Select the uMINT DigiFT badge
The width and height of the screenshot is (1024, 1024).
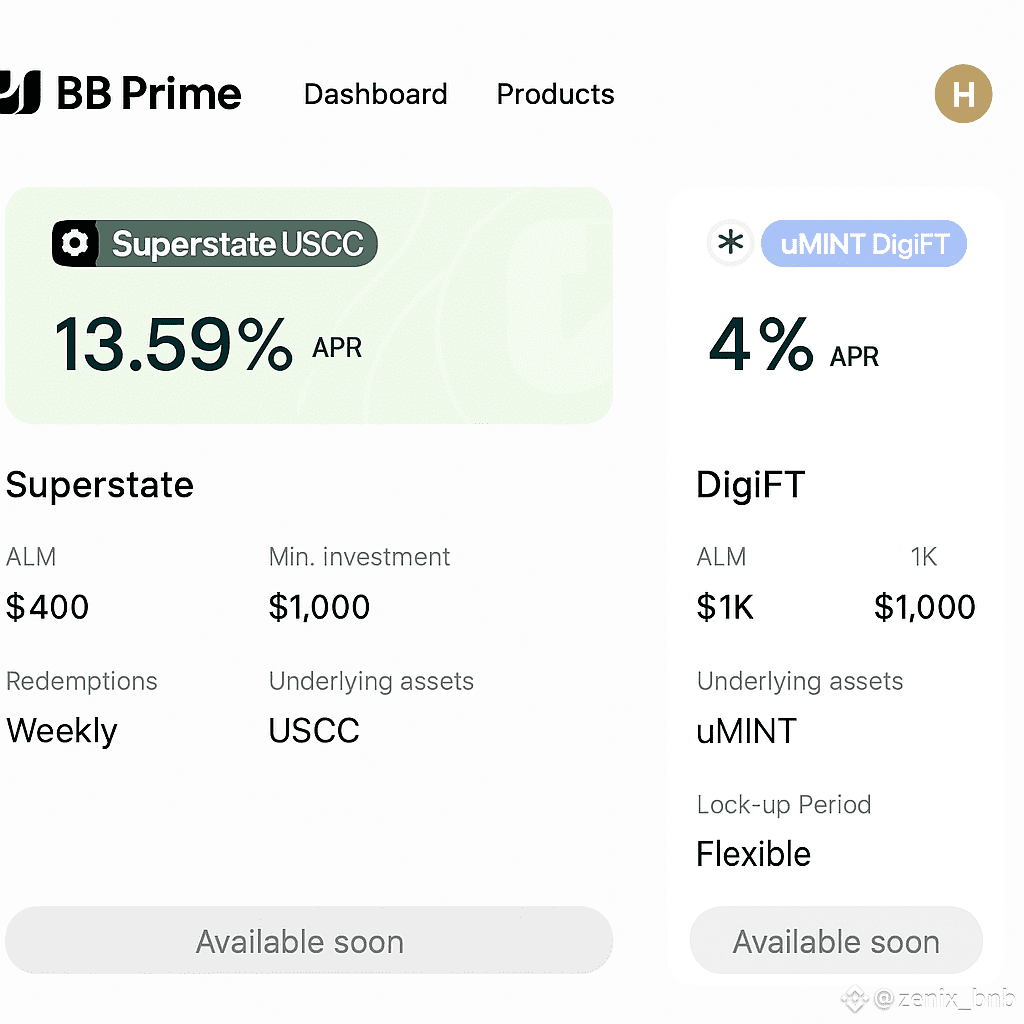point(864,244)
